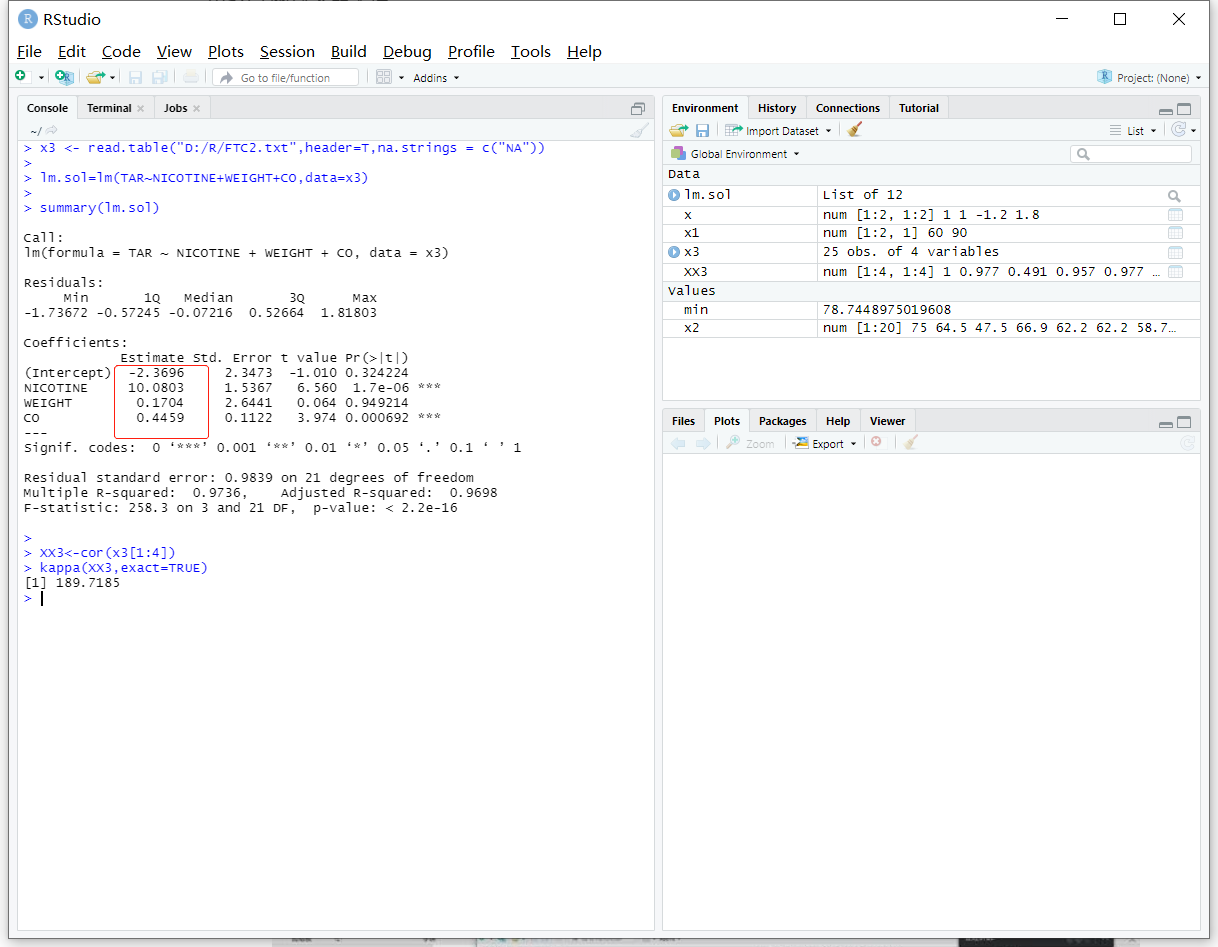Open the New File dropdown arrow
Viewport: 1218px width, 947px height.
[x=41, y=78]
